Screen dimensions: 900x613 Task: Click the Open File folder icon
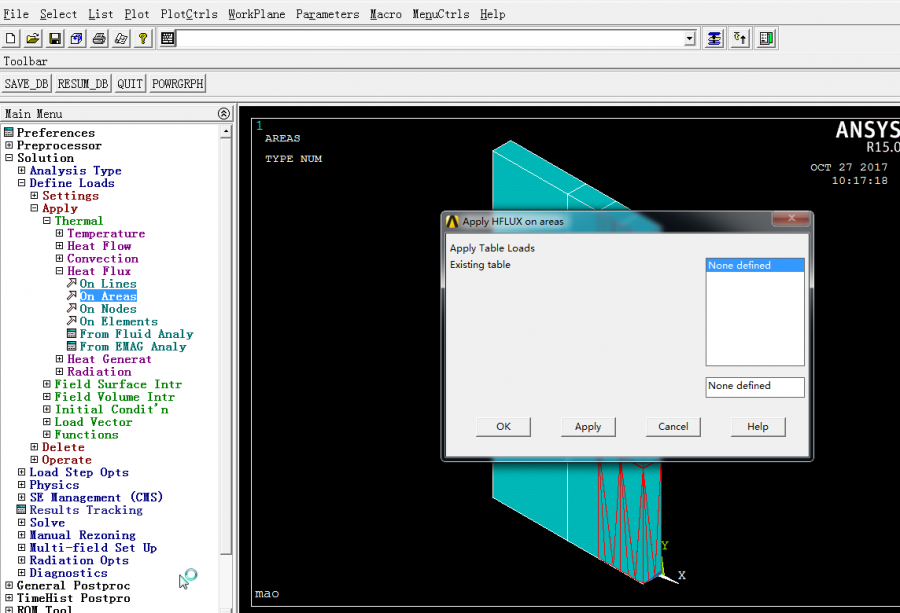pyautogui.click(x=33, y=39)
